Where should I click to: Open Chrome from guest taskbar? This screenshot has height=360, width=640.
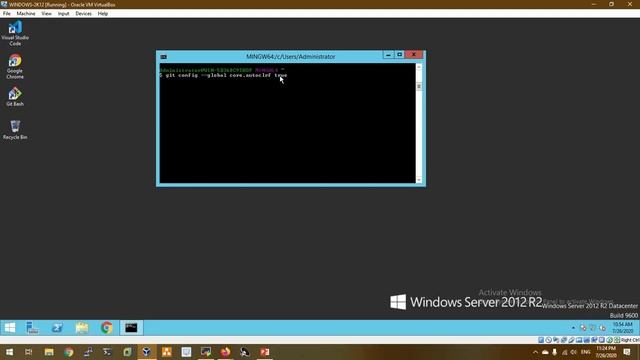point(107,328)
